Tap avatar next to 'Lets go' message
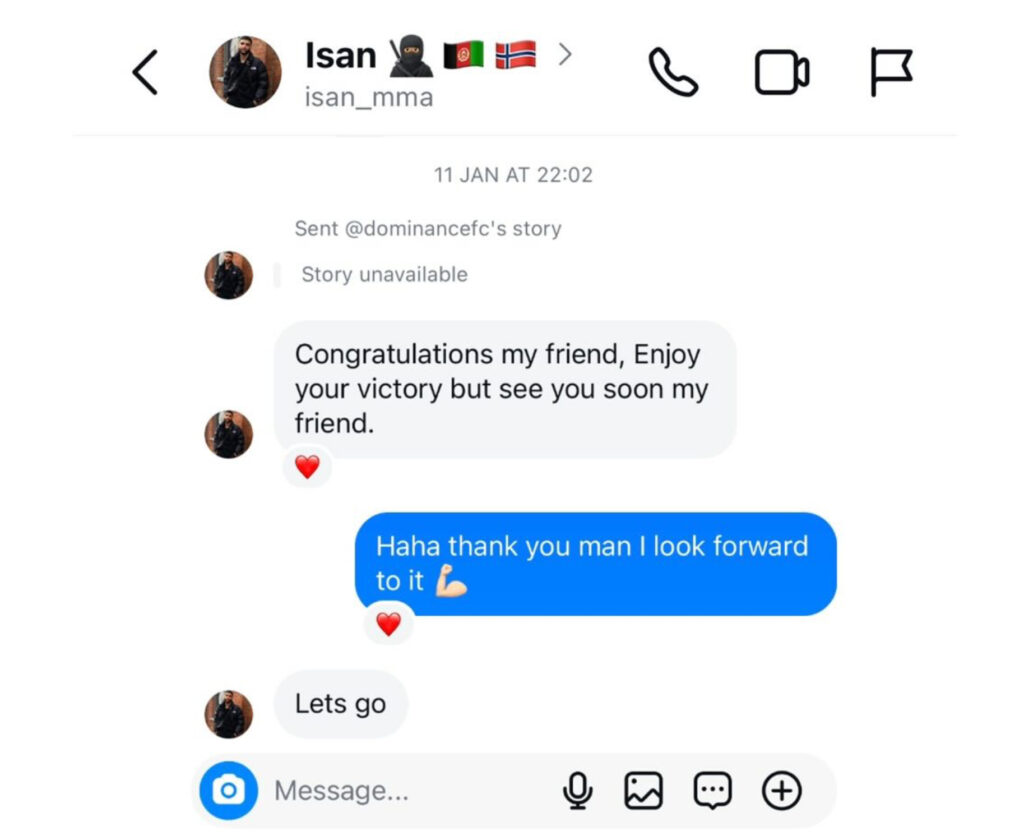The image size is (1024, 840). pos(229,714)
